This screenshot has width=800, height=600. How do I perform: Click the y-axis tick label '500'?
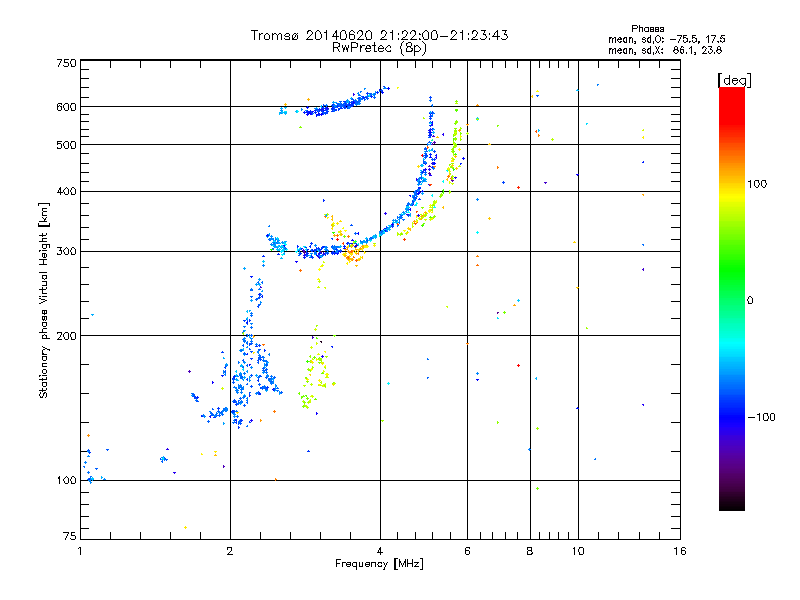tap(66, 145)
